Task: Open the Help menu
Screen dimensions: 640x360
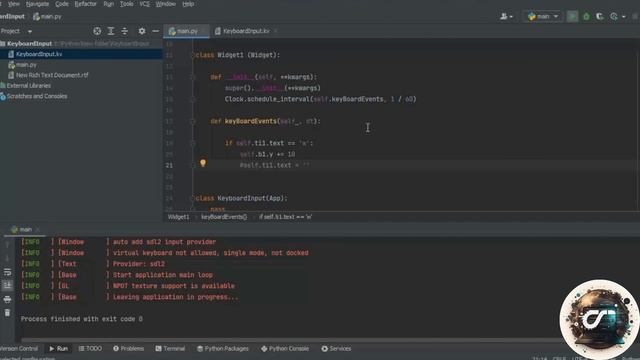Action: pyautogui.click(x=188, y=4)
